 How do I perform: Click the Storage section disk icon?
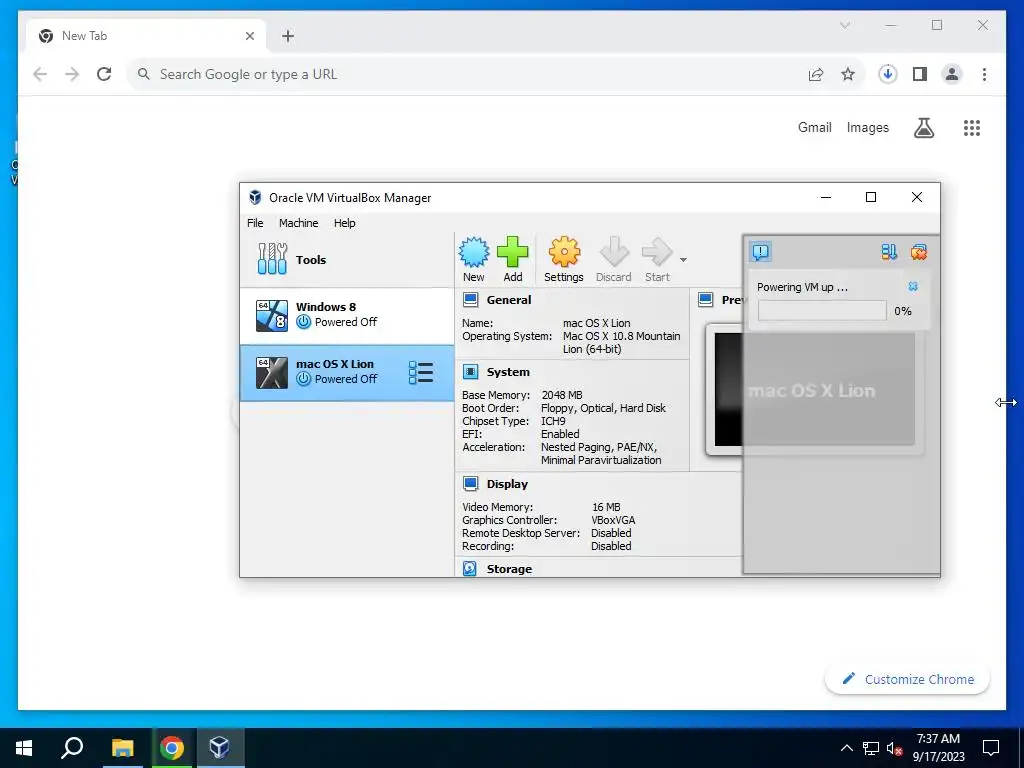pyautogui.click(x=470, y=569)
